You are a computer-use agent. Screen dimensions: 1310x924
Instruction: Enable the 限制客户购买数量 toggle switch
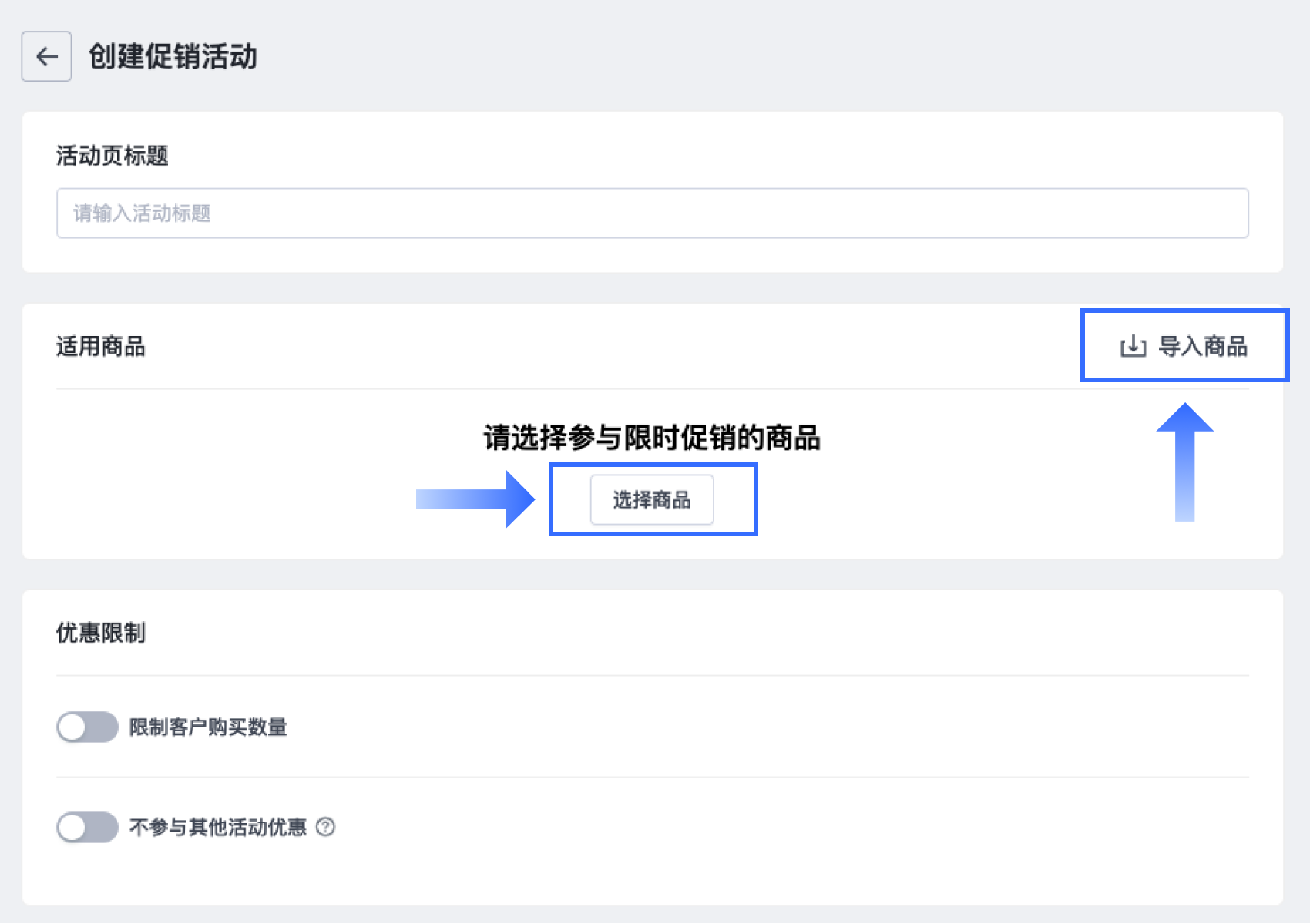[x=87, y=727]
